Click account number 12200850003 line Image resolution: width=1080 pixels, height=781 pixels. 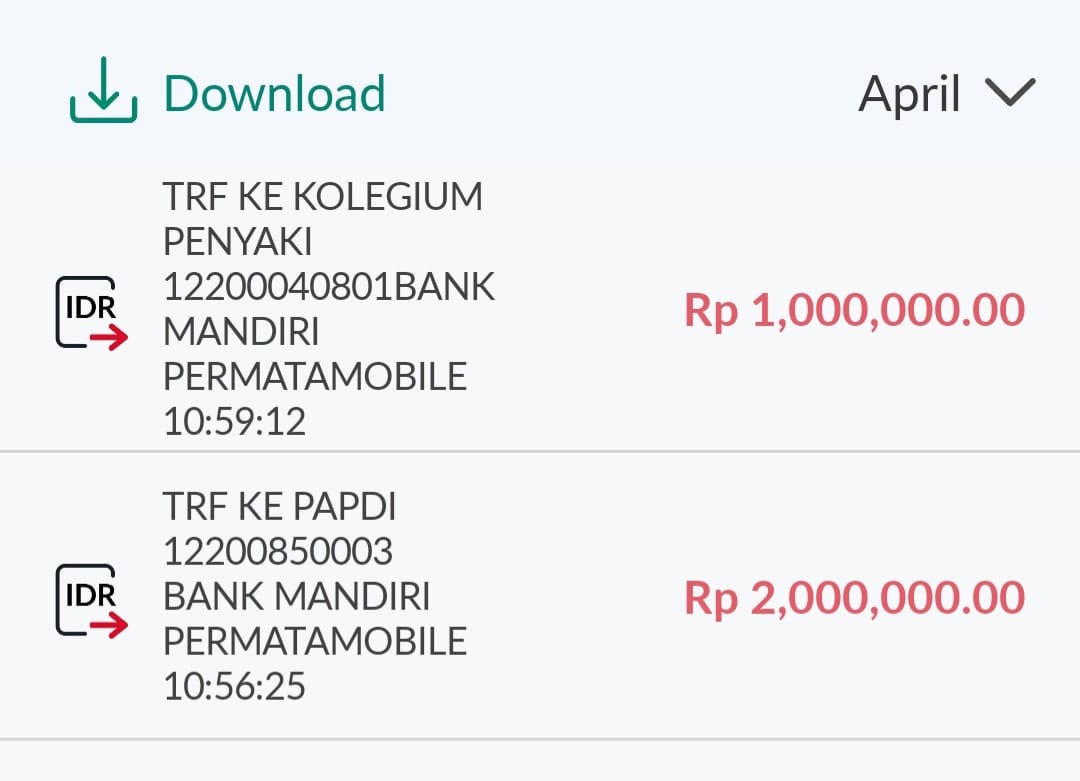pos(278,552)
